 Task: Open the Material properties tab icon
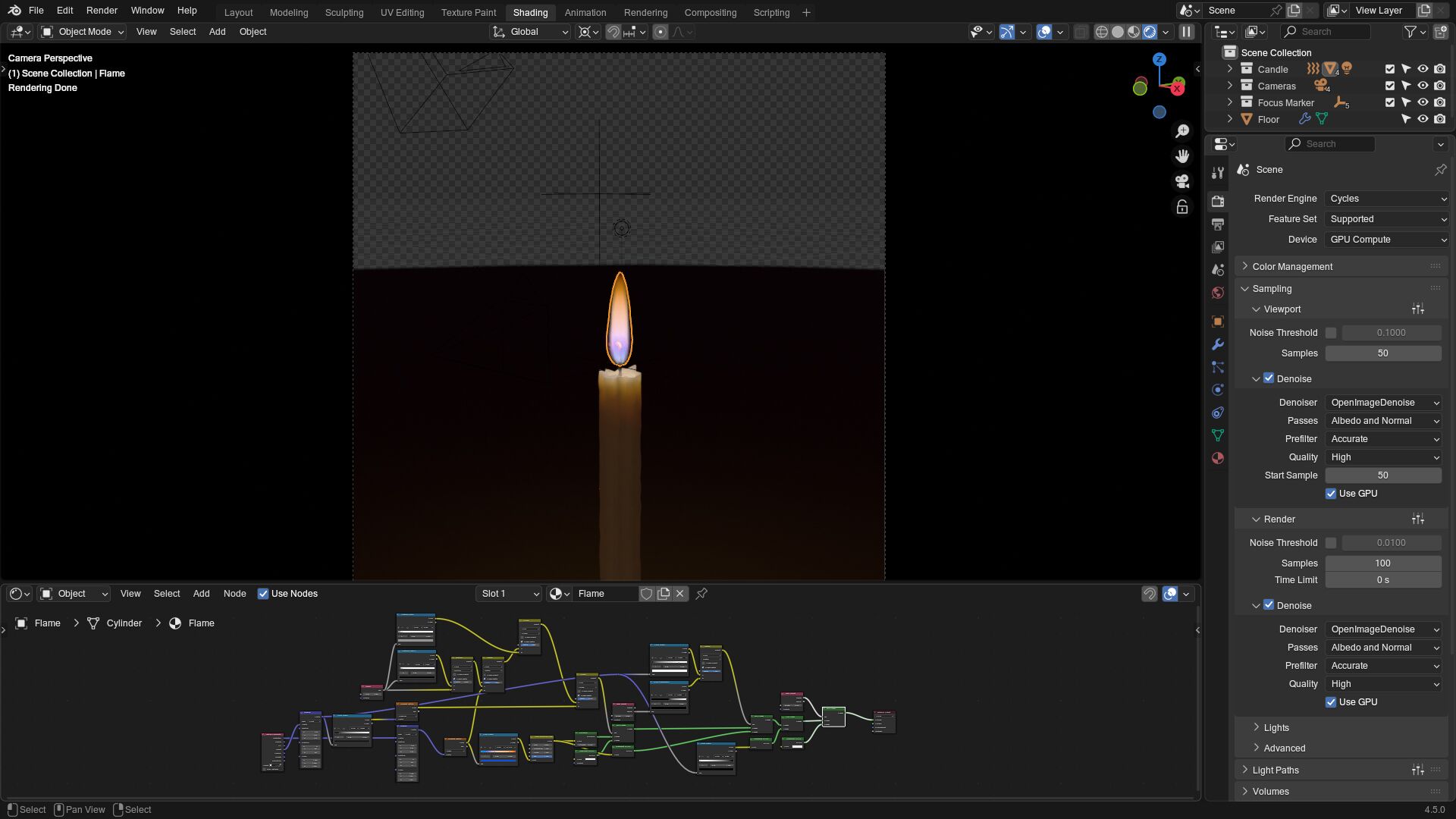tap(1218, 458)
